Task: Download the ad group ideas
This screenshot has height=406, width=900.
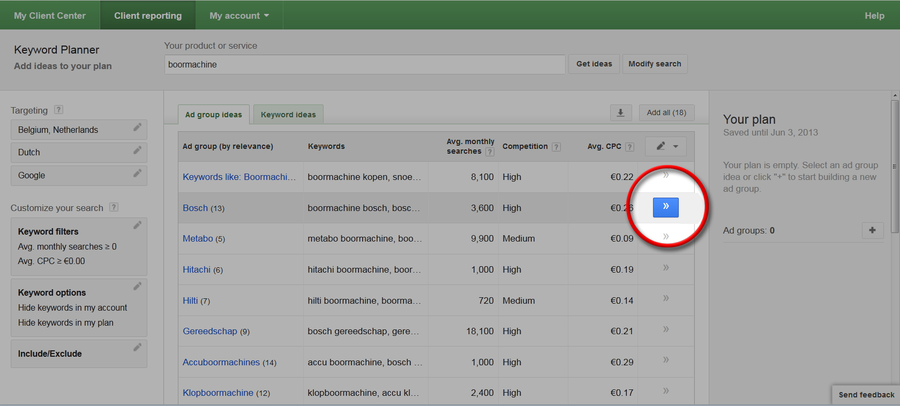Action: click(x=621, y=113)
